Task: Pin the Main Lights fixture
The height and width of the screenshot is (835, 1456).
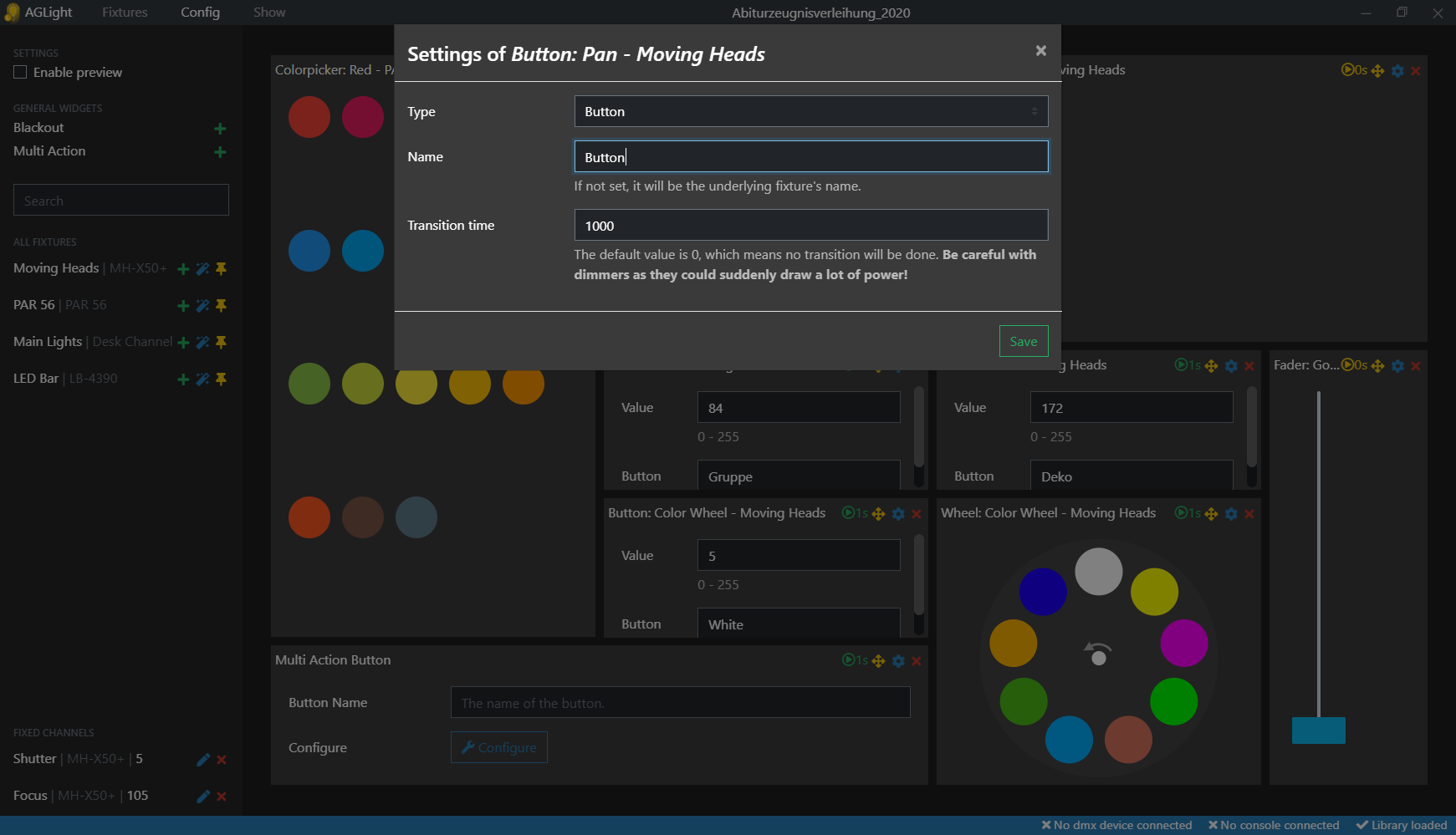Action: tap(222, 343)
